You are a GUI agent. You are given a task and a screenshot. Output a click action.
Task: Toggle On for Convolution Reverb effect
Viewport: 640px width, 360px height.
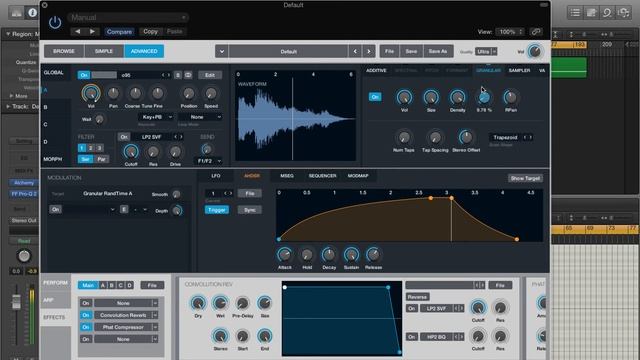pos(86,315)
